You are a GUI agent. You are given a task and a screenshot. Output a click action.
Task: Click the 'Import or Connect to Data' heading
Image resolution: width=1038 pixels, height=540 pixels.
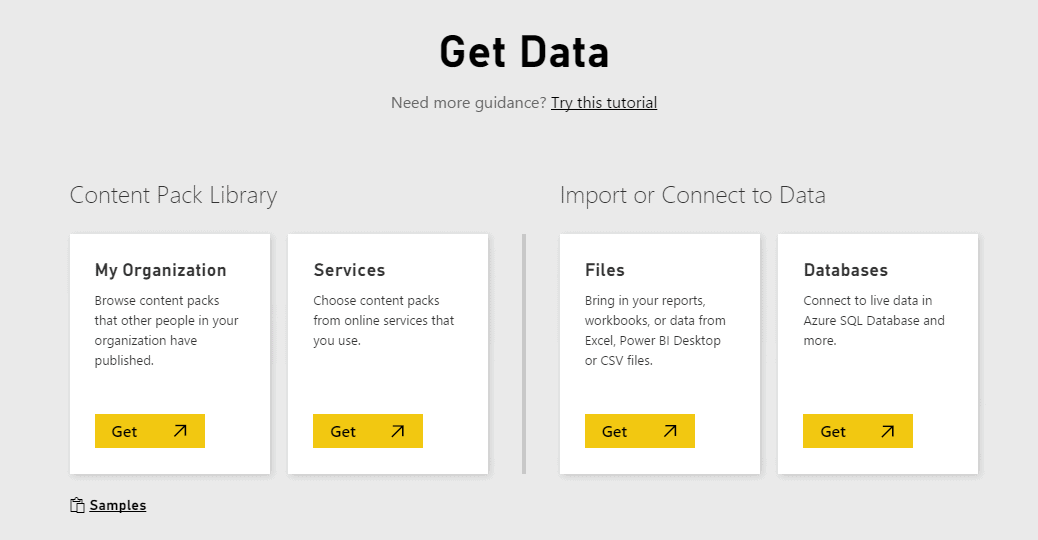click(x=693, y=195)
